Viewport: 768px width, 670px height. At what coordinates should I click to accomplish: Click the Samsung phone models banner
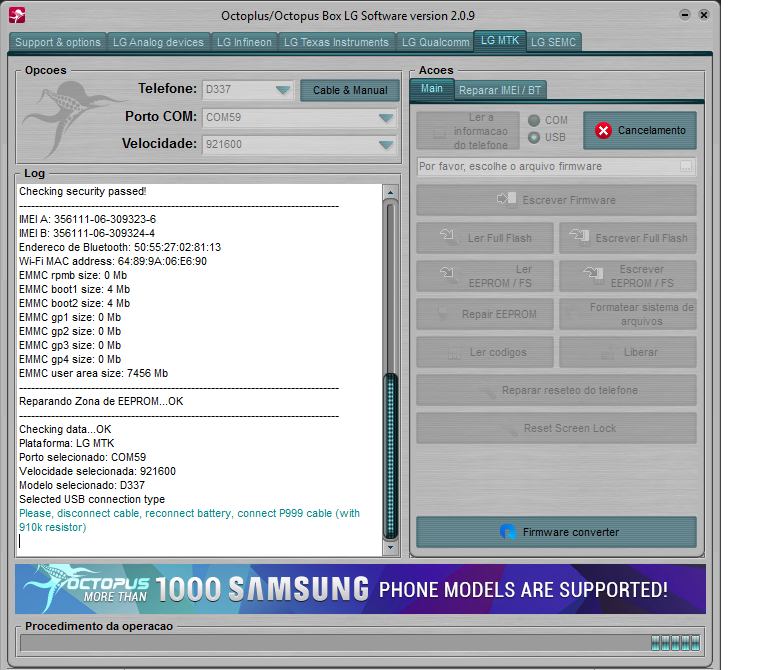(x=360, y=589)
